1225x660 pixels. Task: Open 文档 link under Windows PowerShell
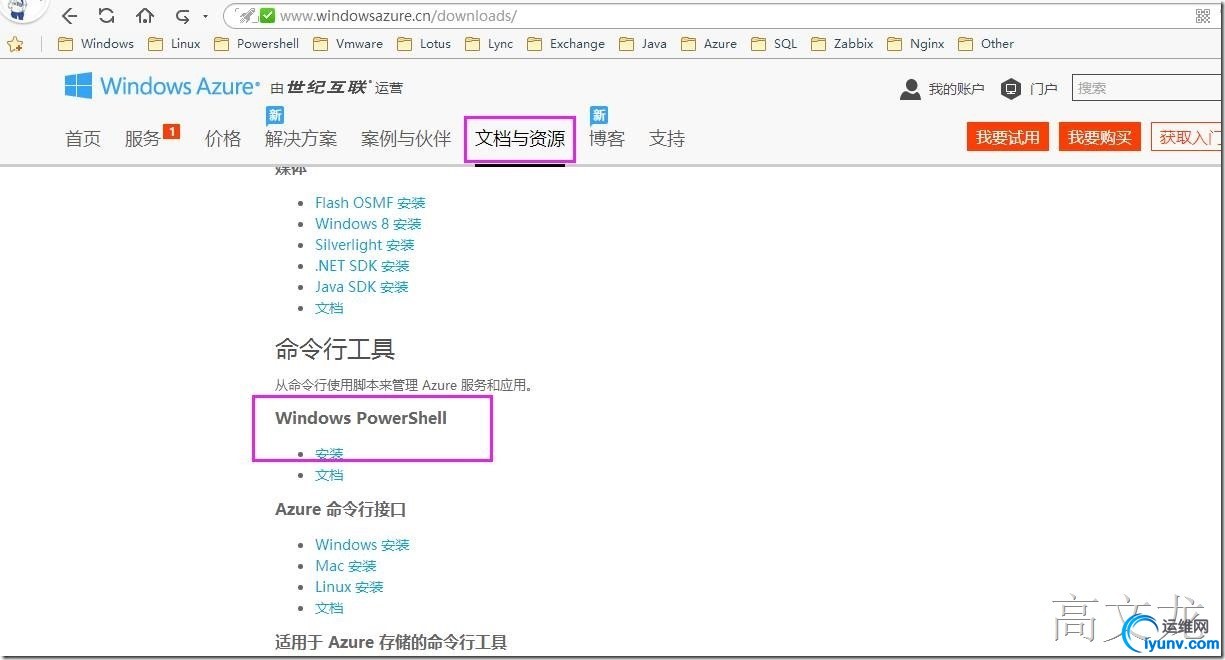(x=329, y=475)
